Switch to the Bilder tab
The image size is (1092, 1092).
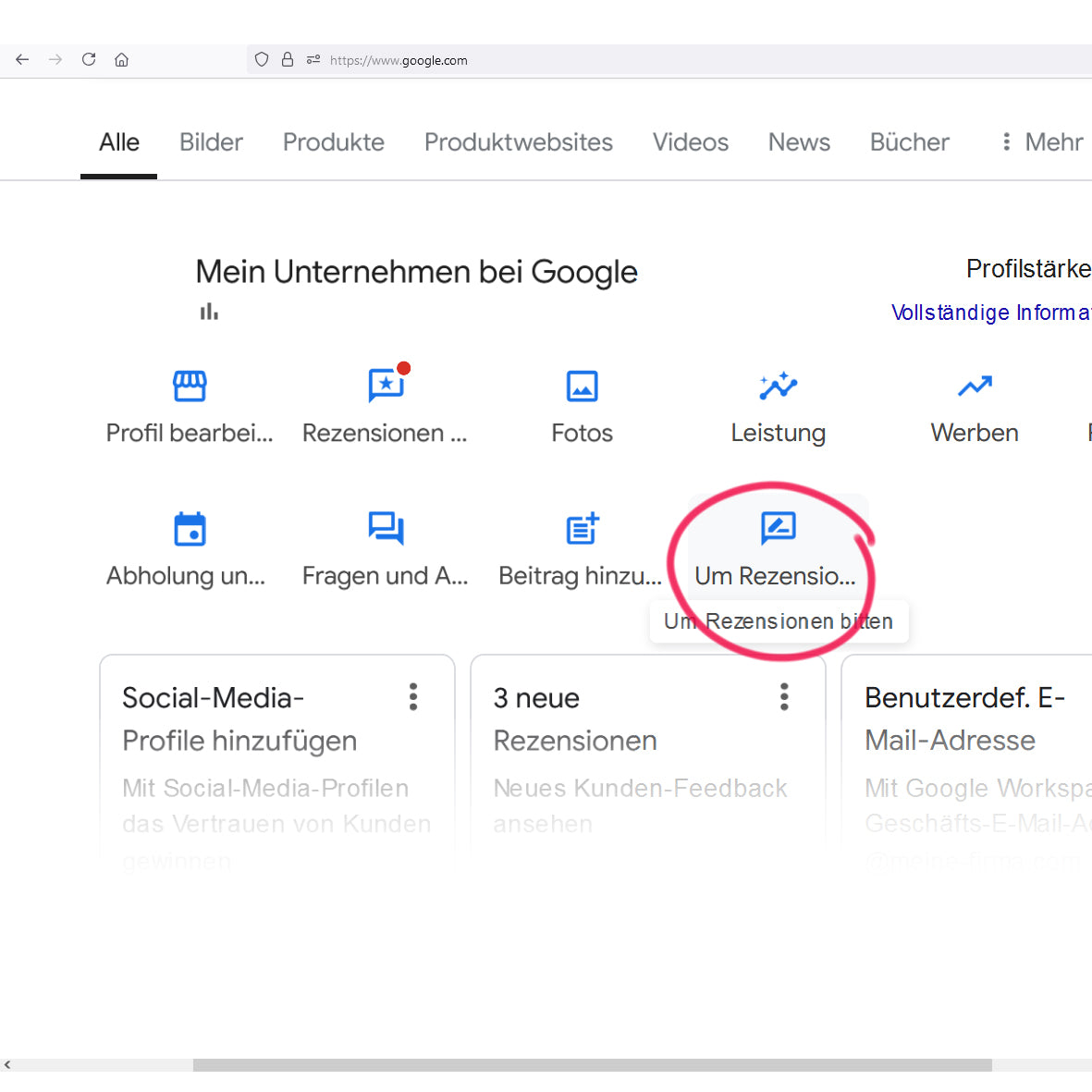click(211, 142)
